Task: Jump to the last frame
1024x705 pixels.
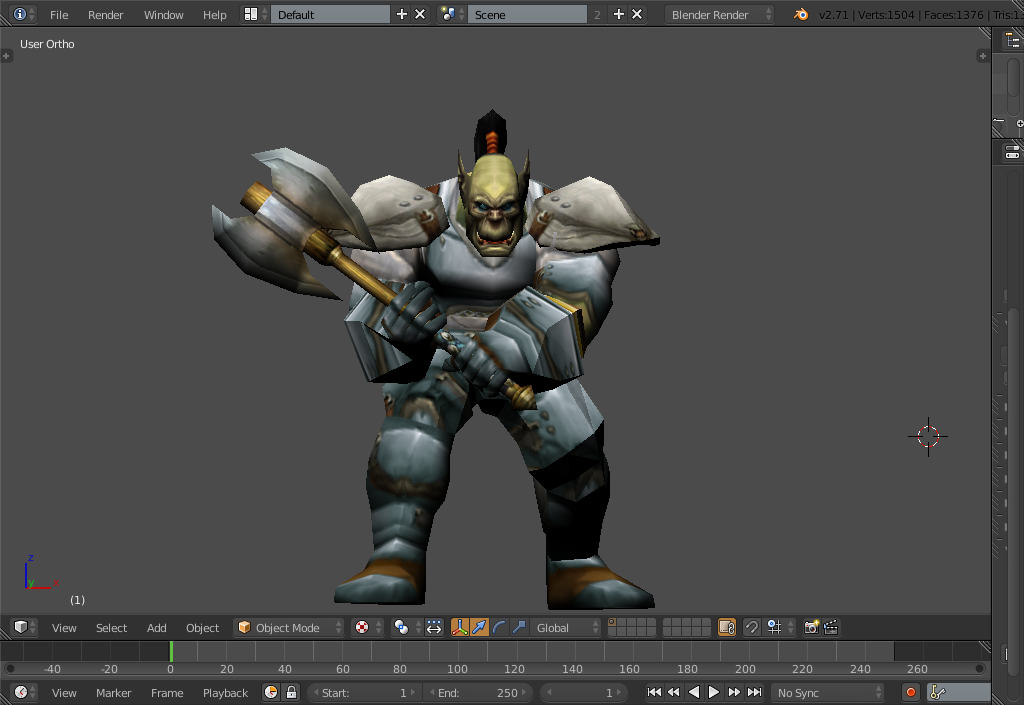Action: (x=754, y=692)
